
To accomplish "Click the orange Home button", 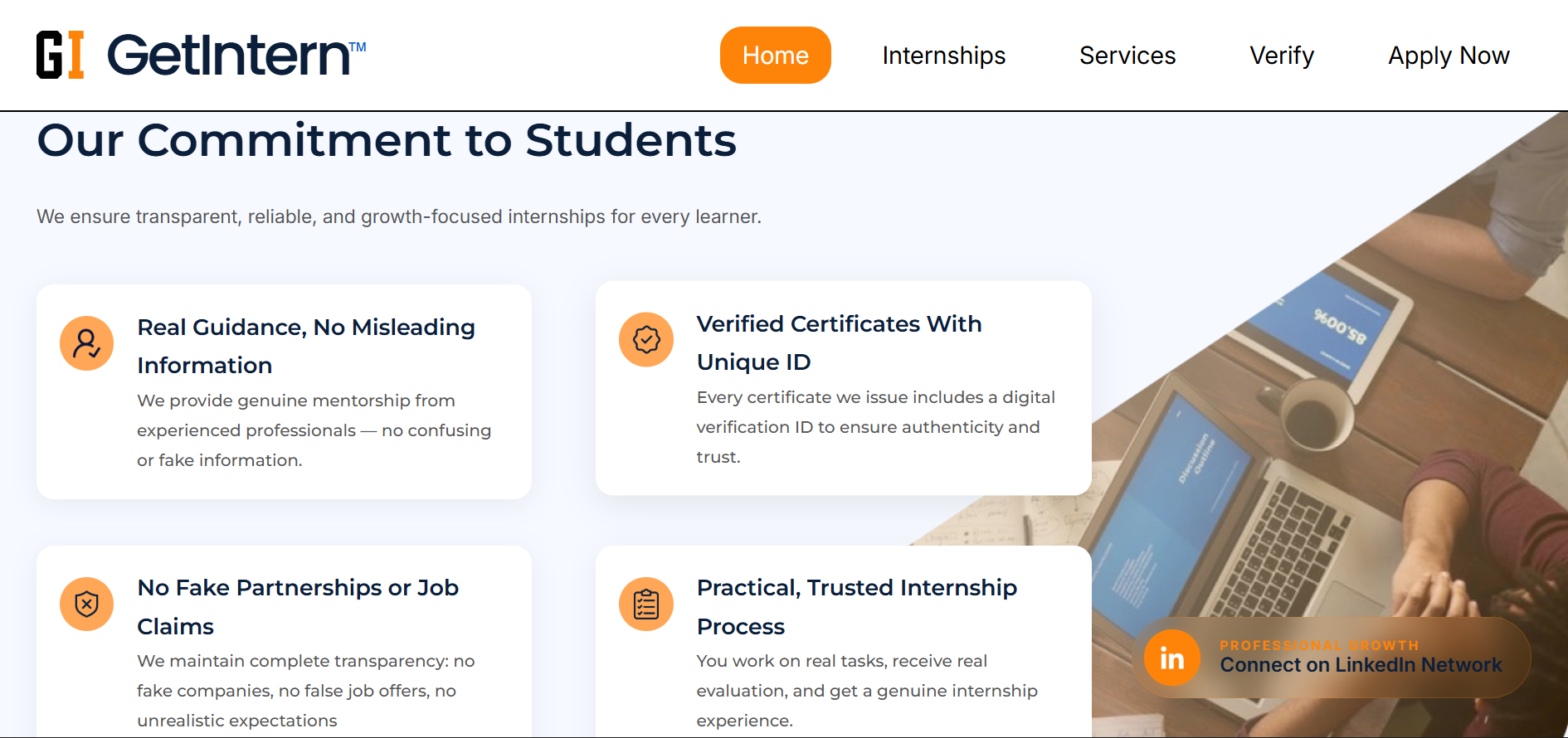I will point(775,55).
